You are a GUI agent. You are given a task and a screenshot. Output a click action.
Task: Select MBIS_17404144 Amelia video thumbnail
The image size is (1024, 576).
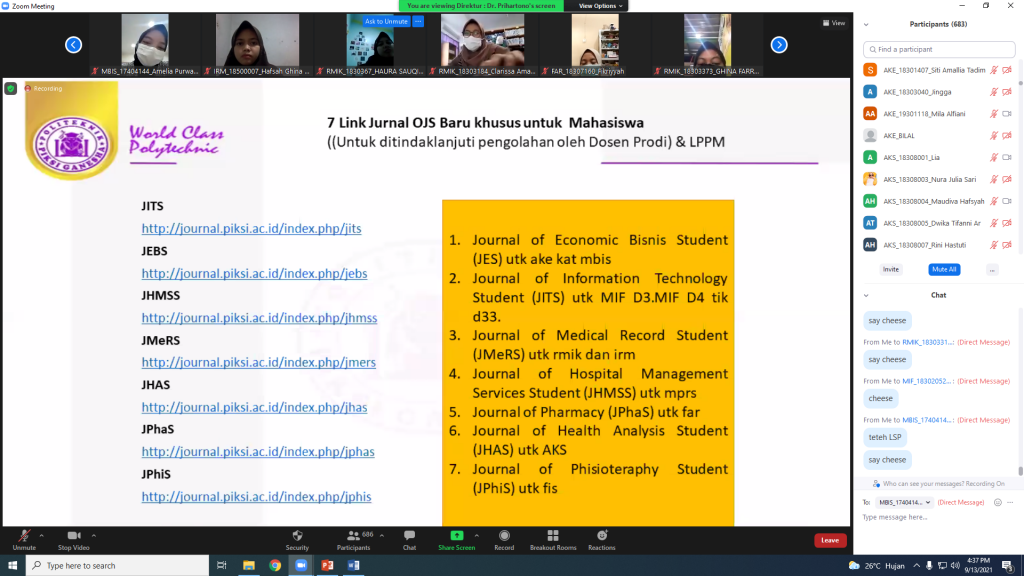point(145,44)
